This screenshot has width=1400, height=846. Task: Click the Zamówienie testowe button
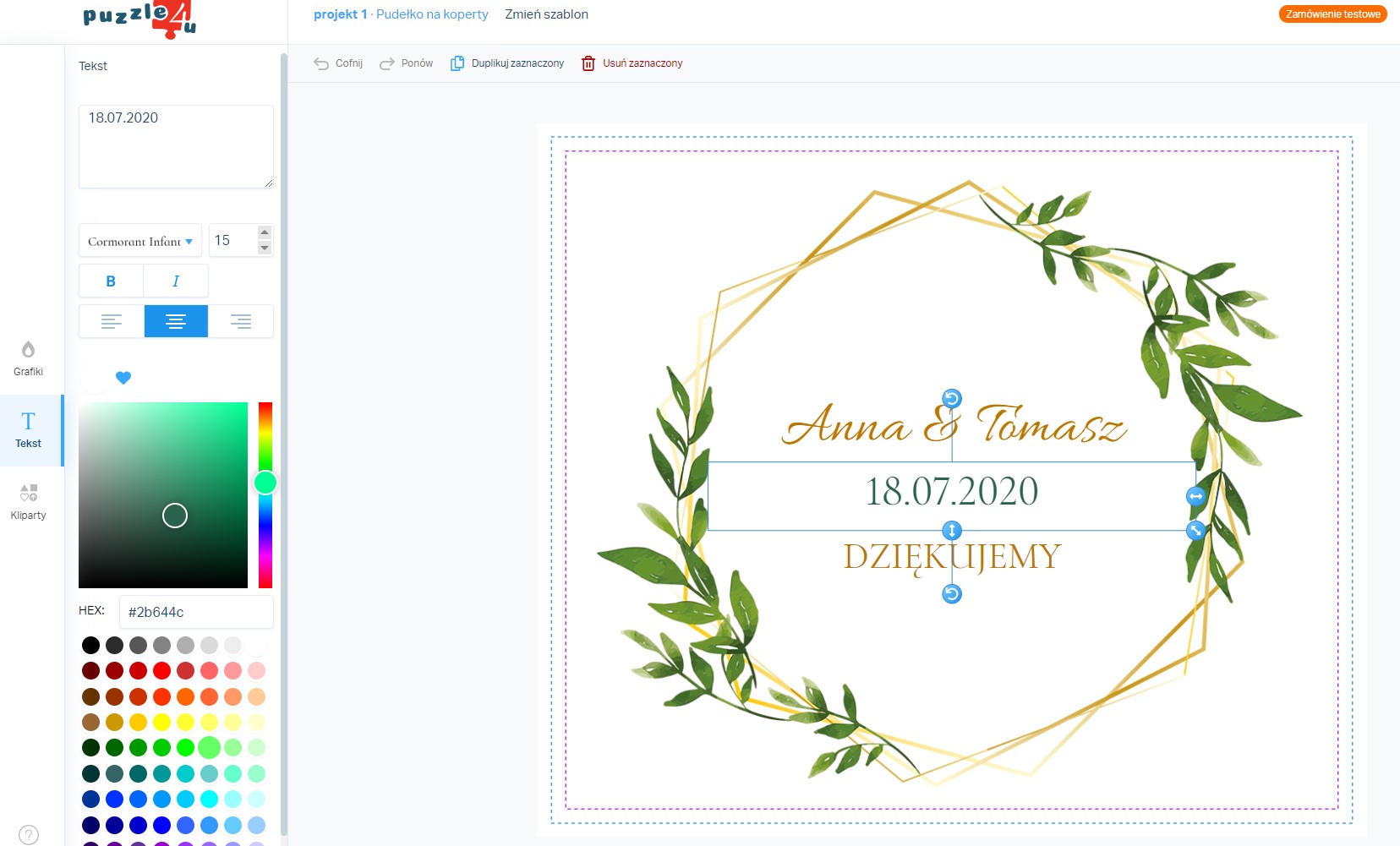pos(1333,14)
